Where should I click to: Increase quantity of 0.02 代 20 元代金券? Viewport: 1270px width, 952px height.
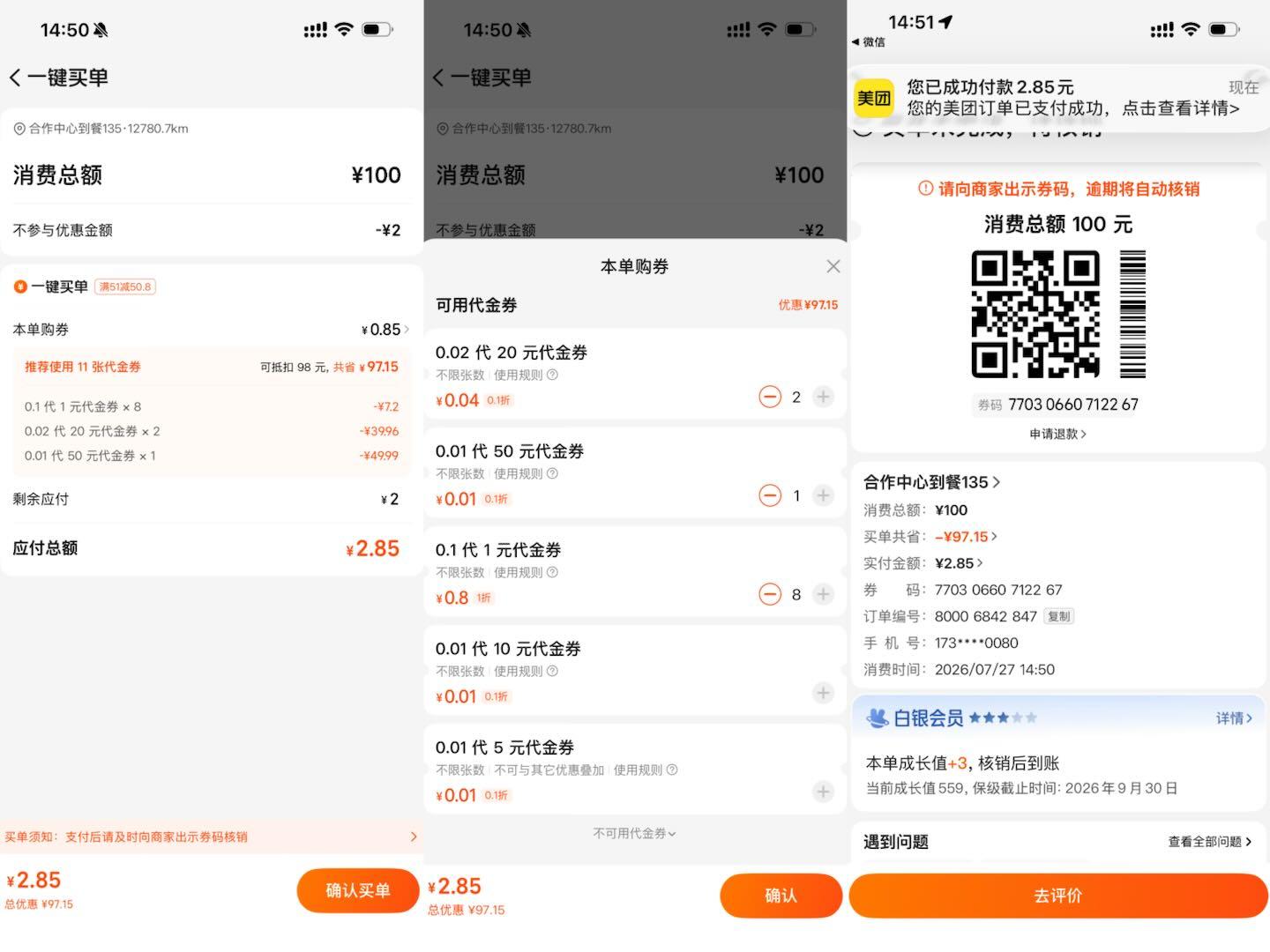coord(823,397)
